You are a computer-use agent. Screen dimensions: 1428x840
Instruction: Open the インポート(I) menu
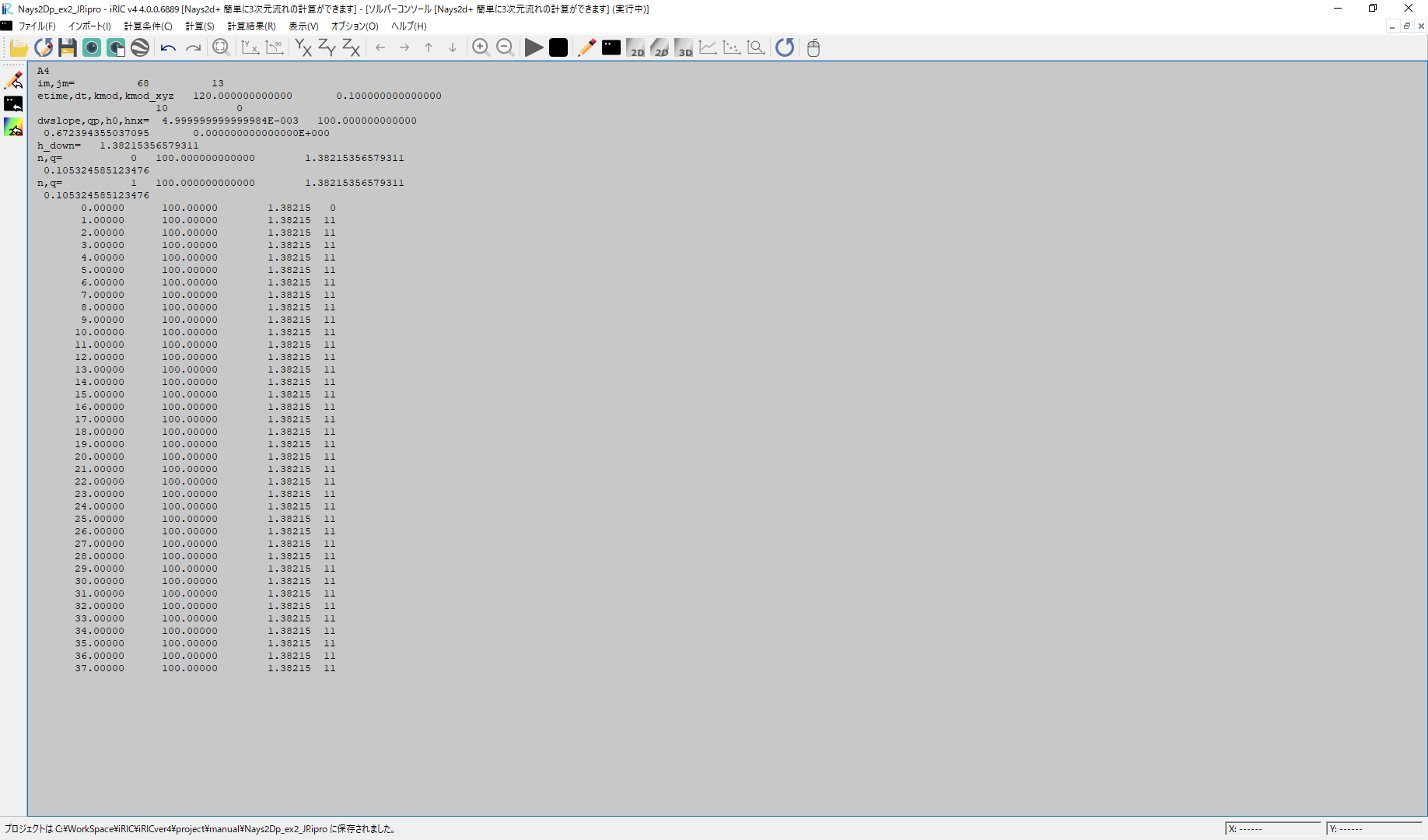click(89, 26)
